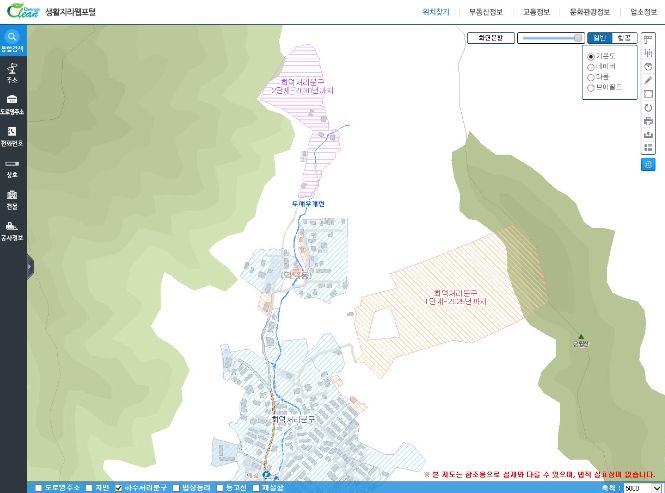Open the 축척 scale dropdown
665x493 pixels.
tap(637, 488)
